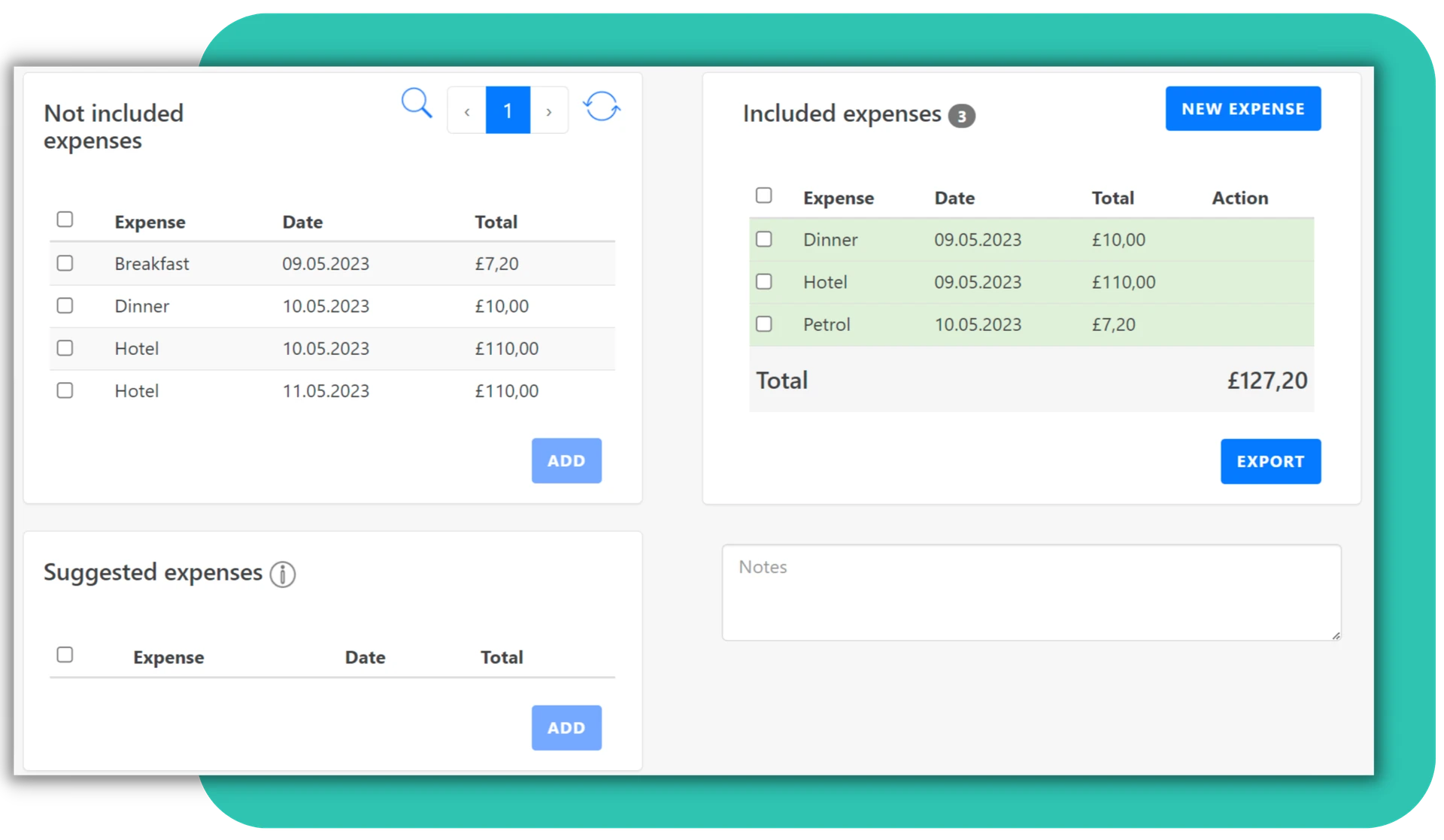
Task: Check the Hotel expense dated 11.05.2023
Action: tap(65, 390)
